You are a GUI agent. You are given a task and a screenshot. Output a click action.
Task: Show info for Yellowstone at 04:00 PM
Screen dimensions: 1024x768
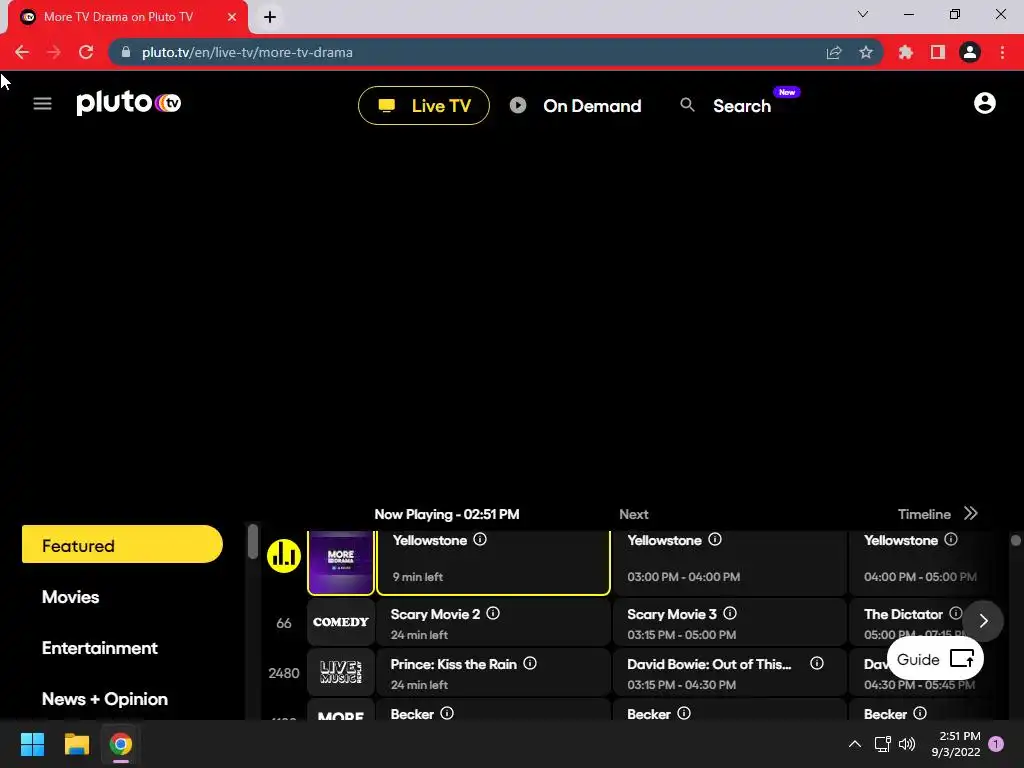pyautogui.click(x=951, y=539)
